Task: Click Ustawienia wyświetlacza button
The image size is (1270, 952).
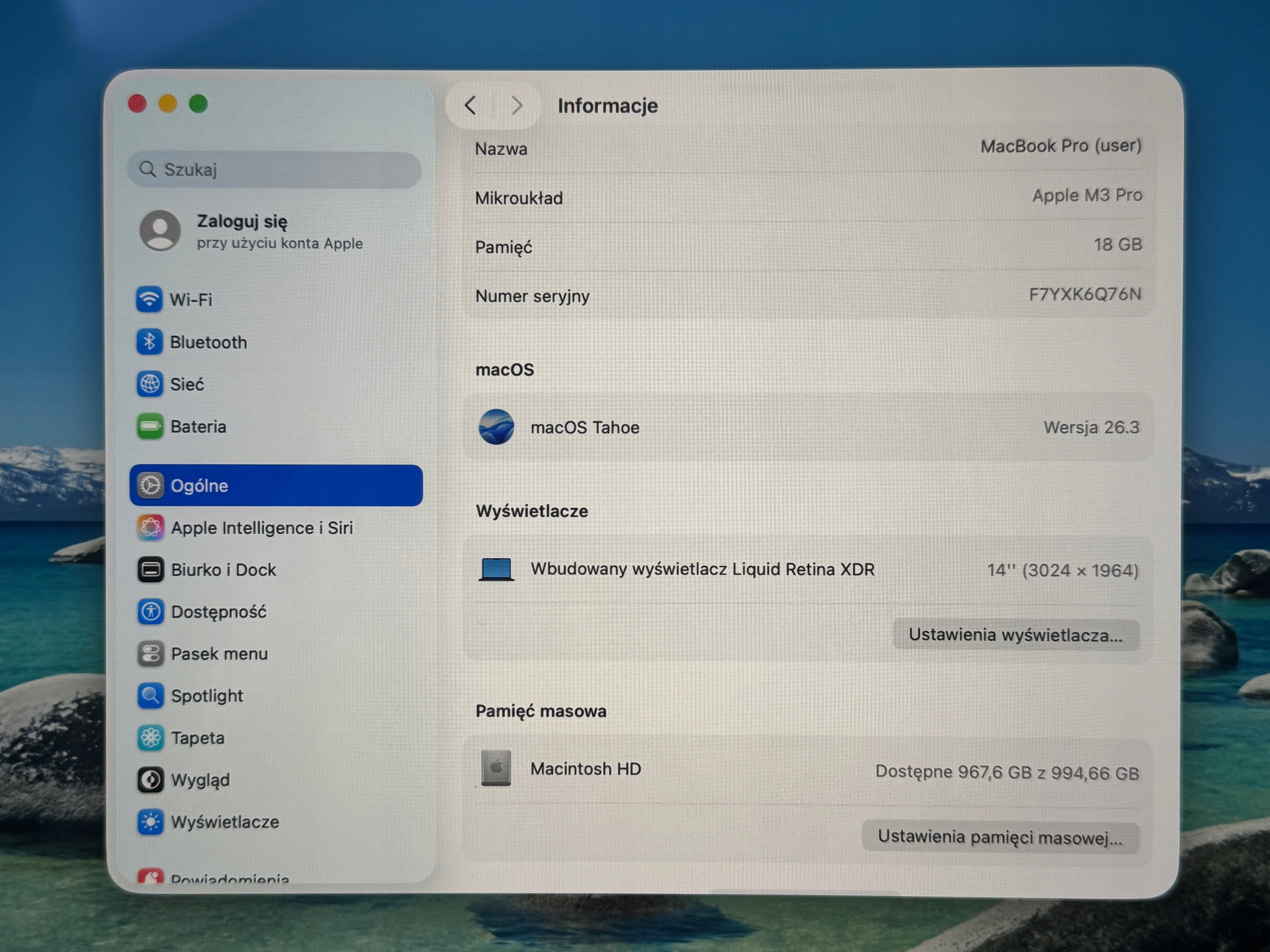Action: 1015,635
